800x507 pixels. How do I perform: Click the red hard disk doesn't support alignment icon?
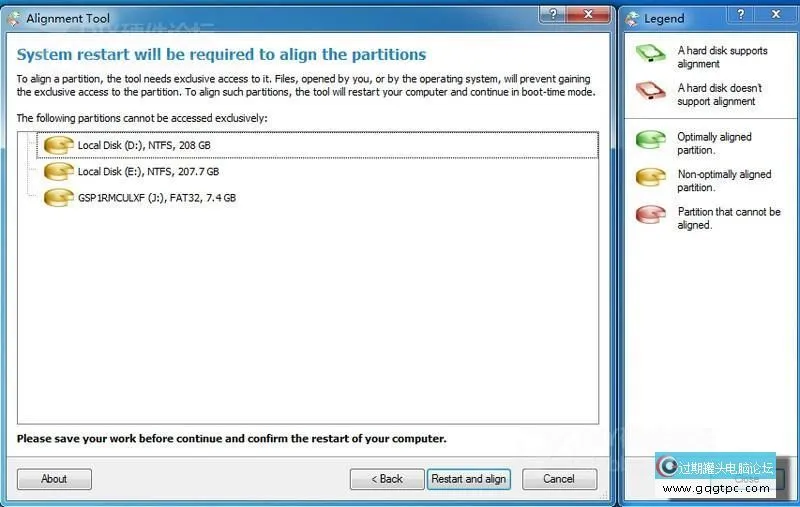click(x=651, y=94)
